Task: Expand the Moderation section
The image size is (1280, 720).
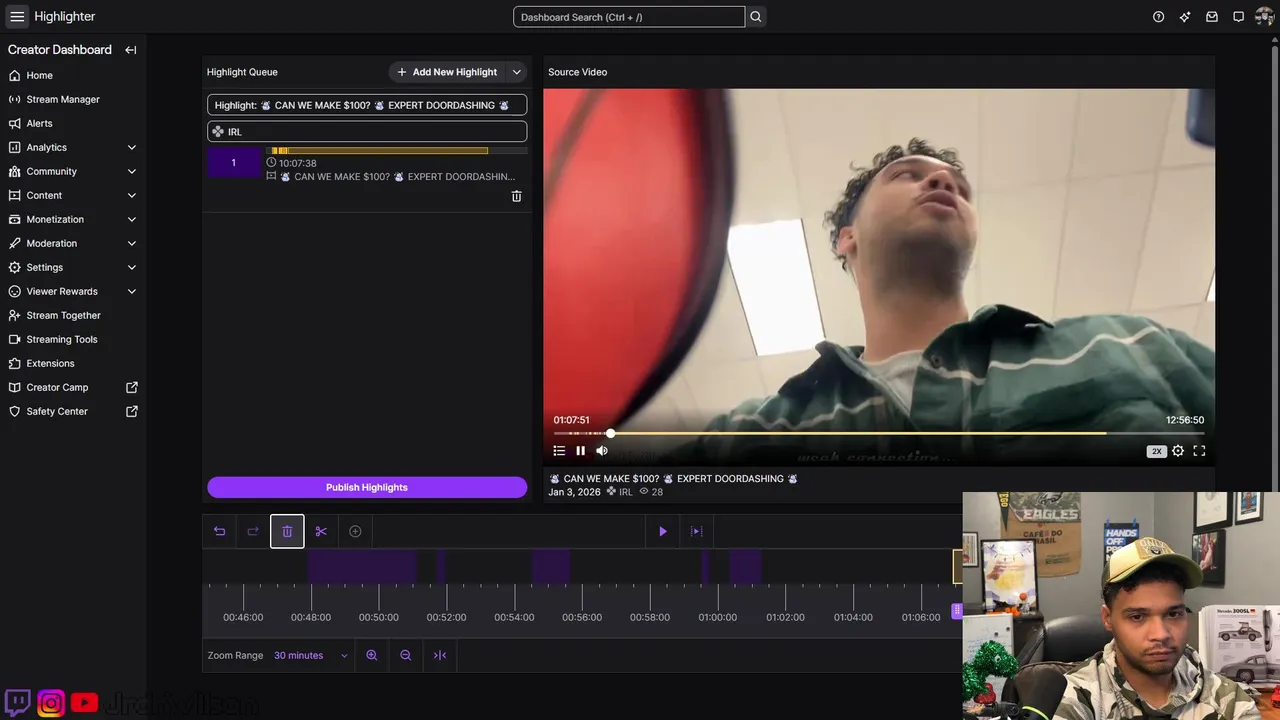Action: (x=132, y=243)
